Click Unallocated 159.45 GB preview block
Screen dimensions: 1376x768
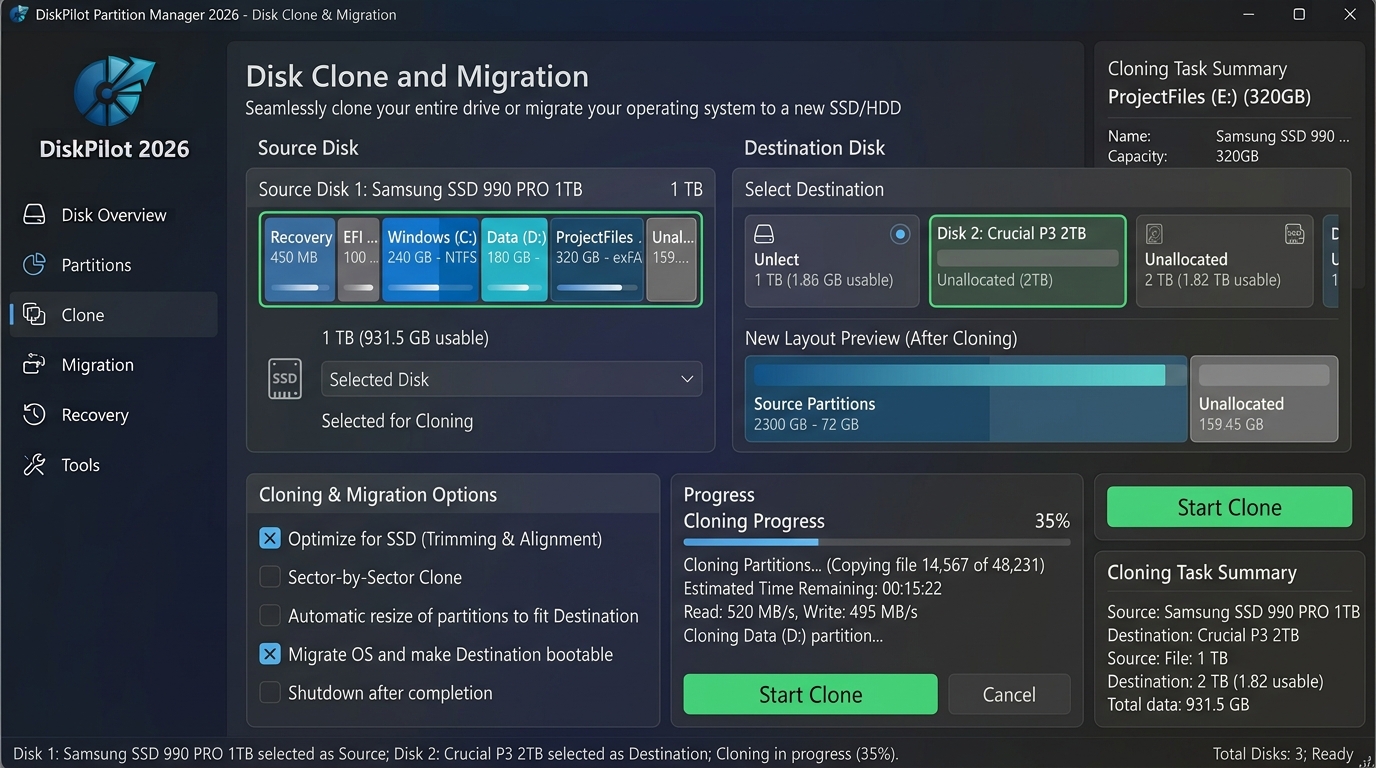[x=1264, y=398]
